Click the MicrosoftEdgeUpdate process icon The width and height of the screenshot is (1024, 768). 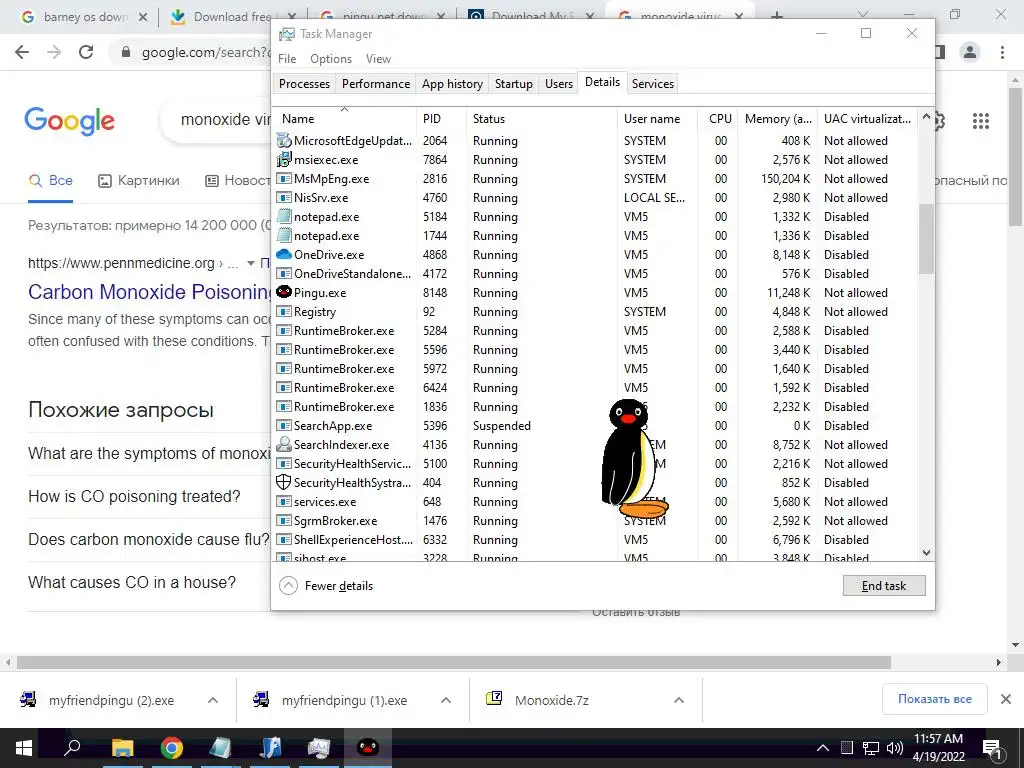pos(283,140)
